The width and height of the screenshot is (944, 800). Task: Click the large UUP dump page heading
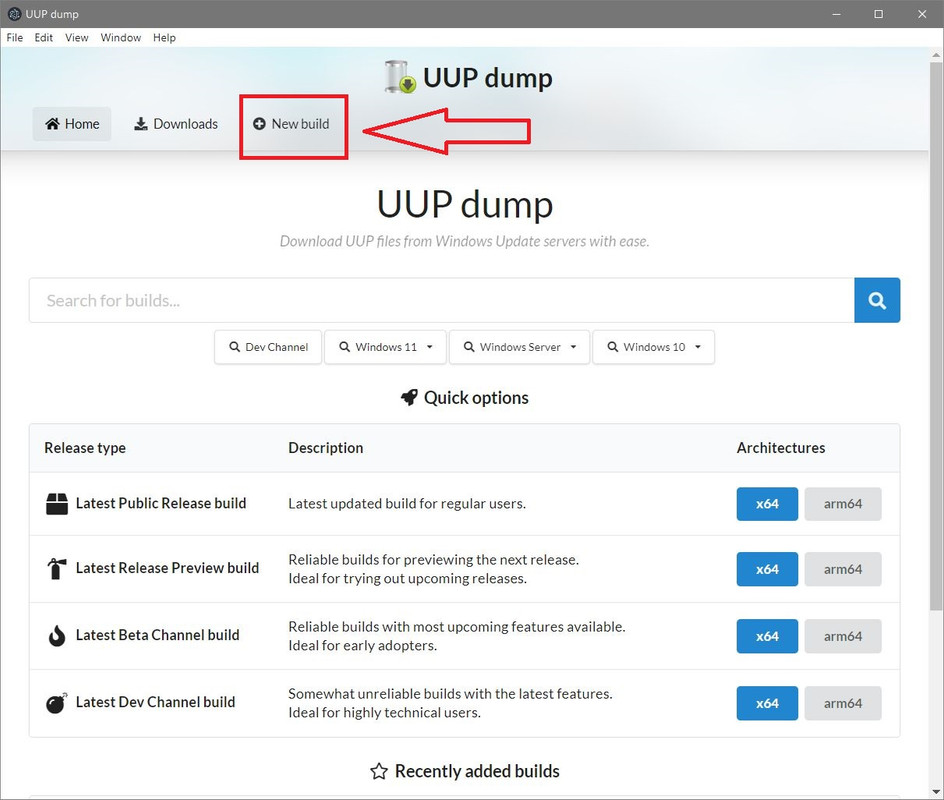click(465, 205)
